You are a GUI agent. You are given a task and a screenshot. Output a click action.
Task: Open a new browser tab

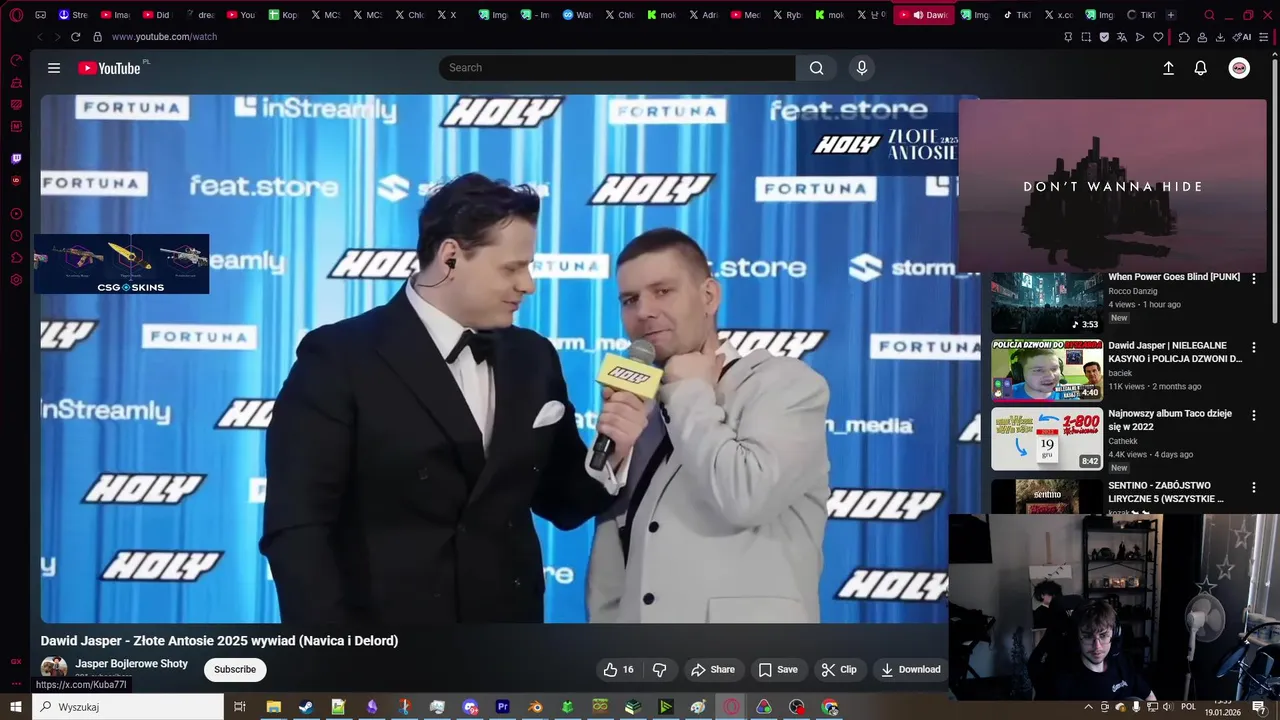point(1171,15)
